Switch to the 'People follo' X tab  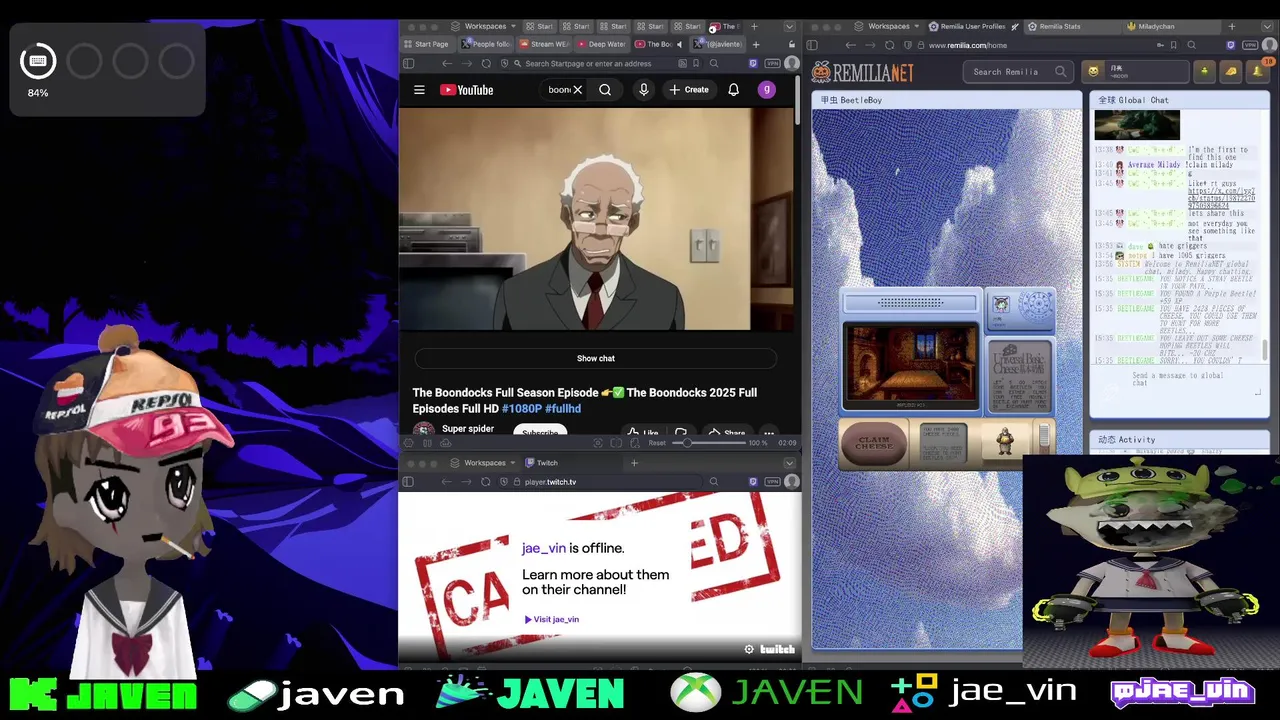click(486, 44)
